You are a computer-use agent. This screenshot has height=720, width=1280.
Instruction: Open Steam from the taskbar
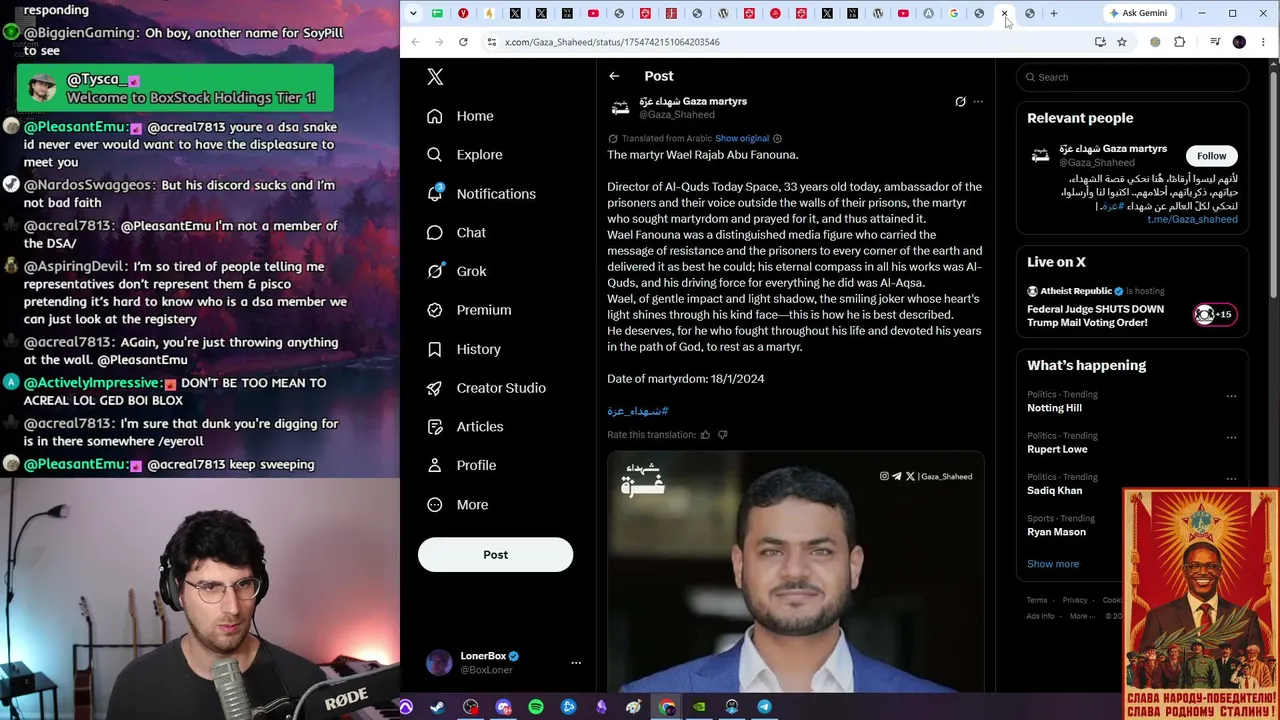pyautogui.click(x=437, y=707)
